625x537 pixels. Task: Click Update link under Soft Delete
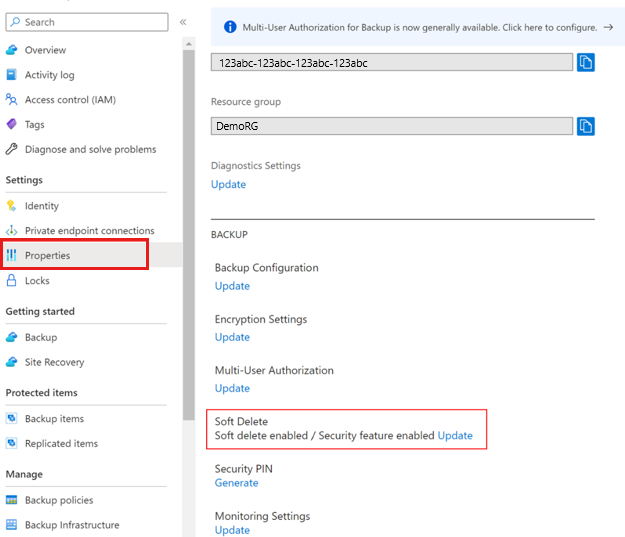455,436
